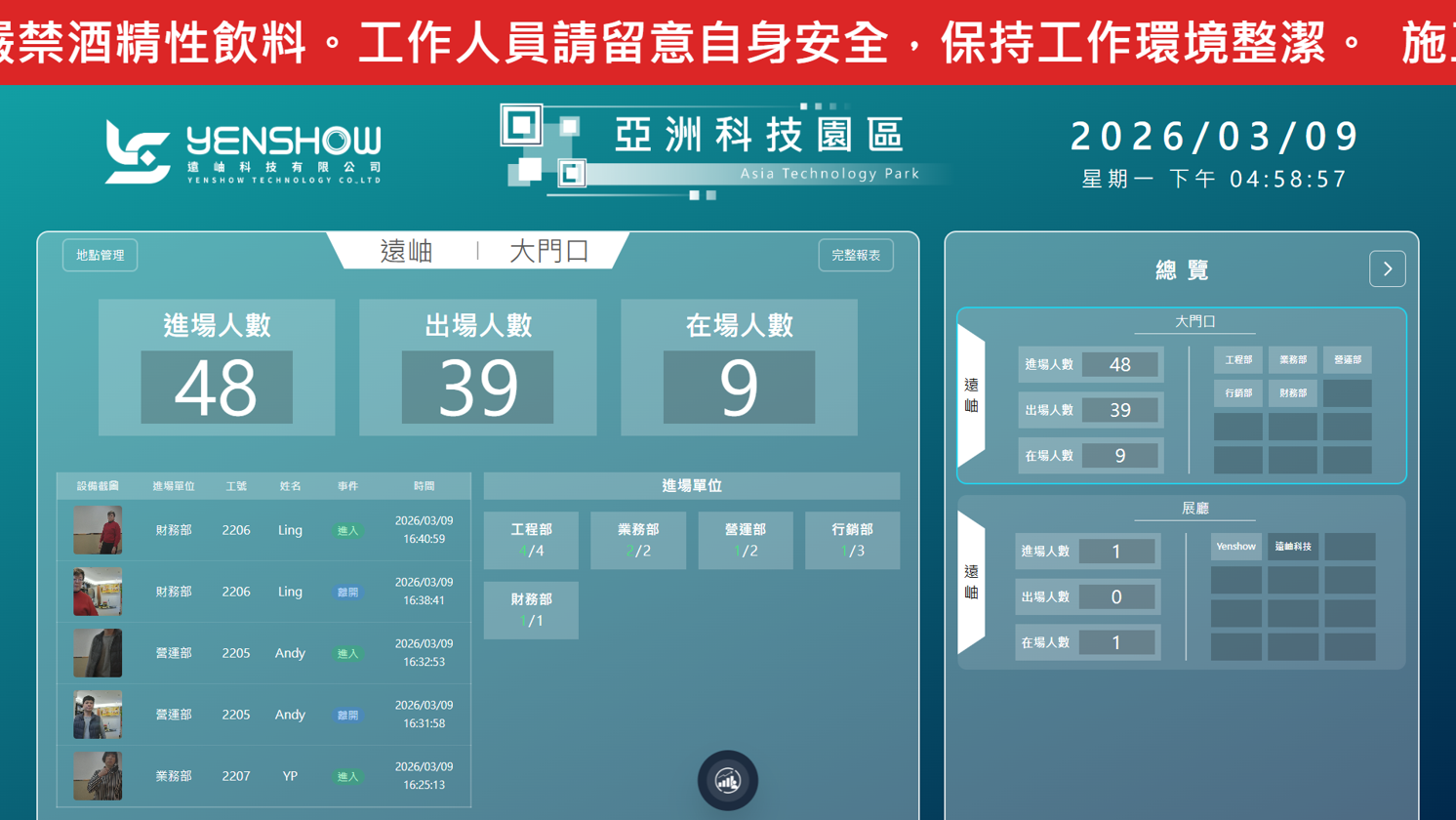Click the 進場人數 48 counter card

[x=217, y=367]
